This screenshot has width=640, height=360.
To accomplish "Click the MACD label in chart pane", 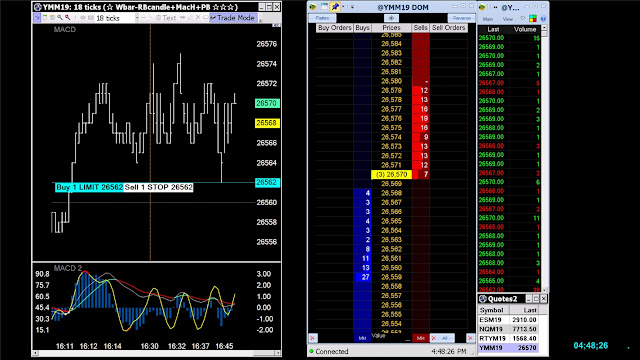I will coord(64,29).
